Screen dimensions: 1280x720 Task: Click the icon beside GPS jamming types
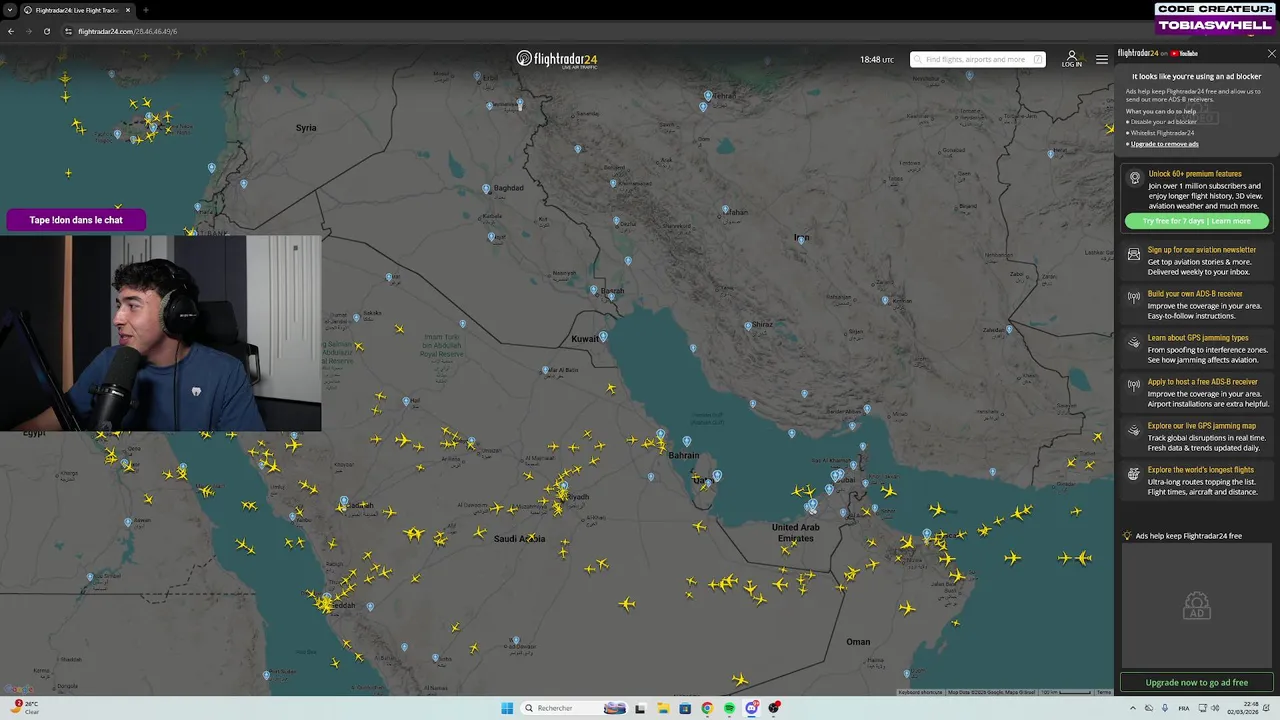point(1134,342)
